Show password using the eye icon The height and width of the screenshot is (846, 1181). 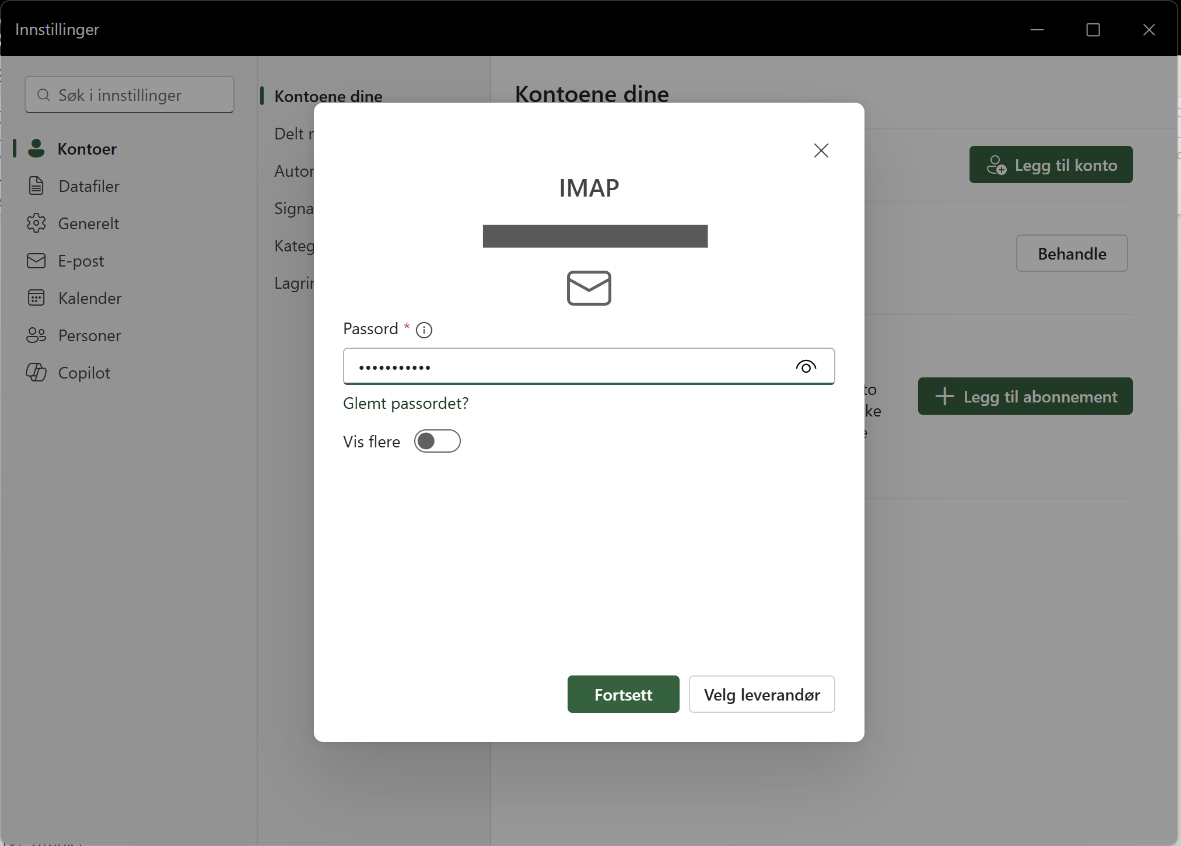[x=806, y=367]
